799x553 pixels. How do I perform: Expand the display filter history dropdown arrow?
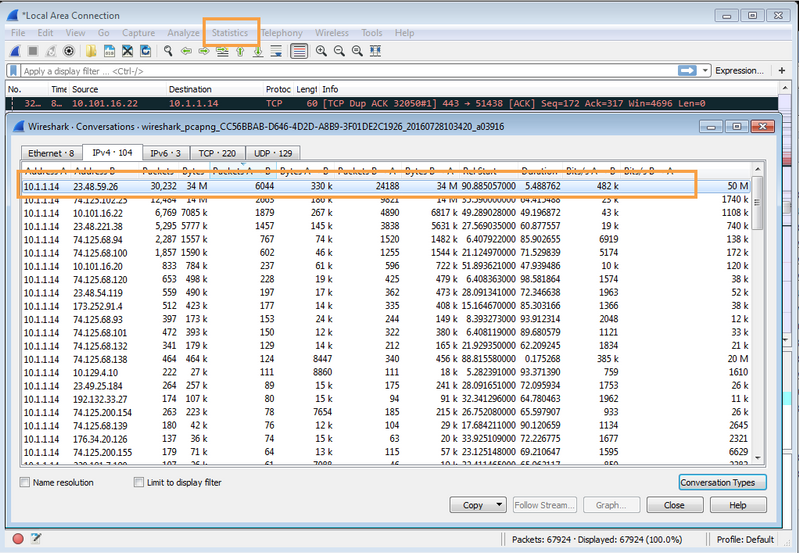tap(705, 71)
